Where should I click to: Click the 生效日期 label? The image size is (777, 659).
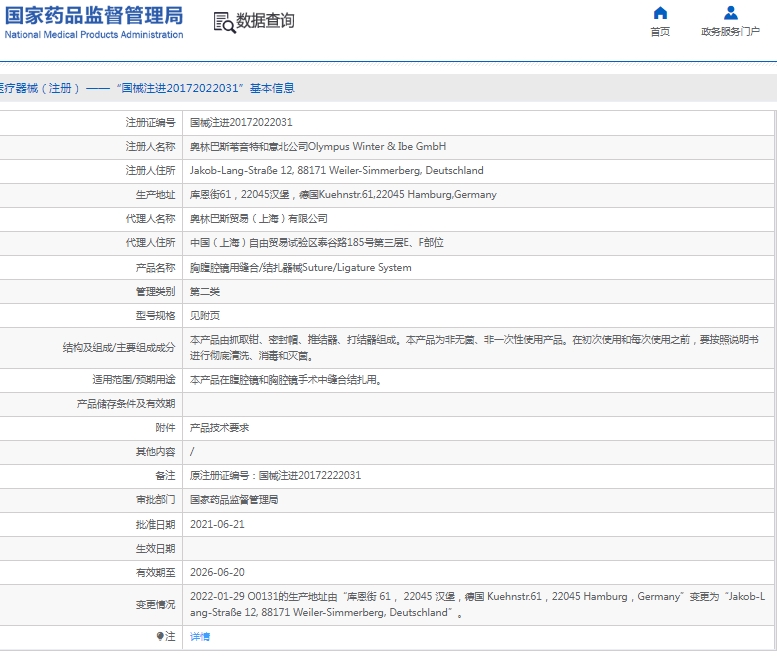click(155, 549)
